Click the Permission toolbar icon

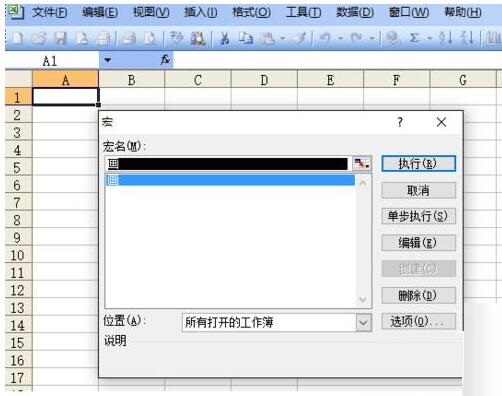click(x=82, y=38)
